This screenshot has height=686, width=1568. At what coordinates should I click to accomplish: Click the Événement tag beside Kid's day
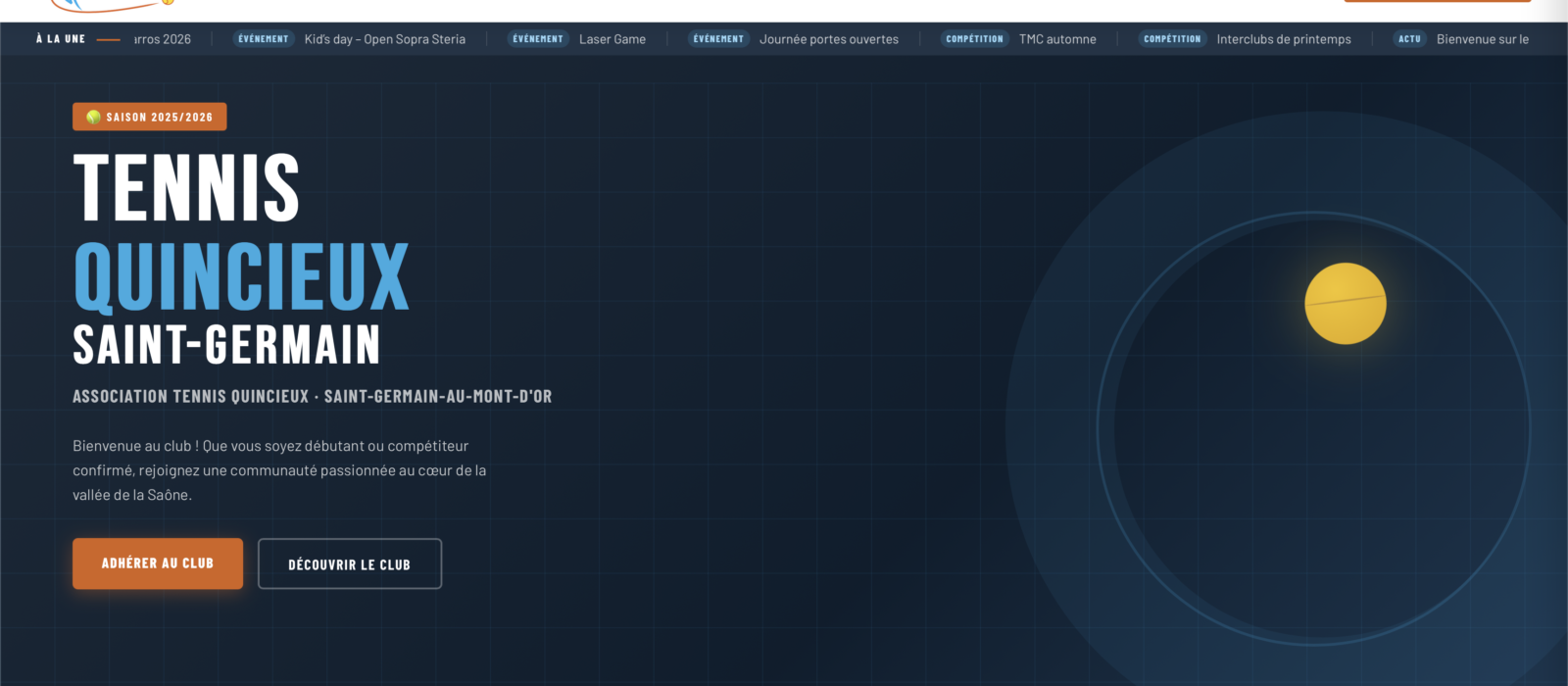[264, 39]
